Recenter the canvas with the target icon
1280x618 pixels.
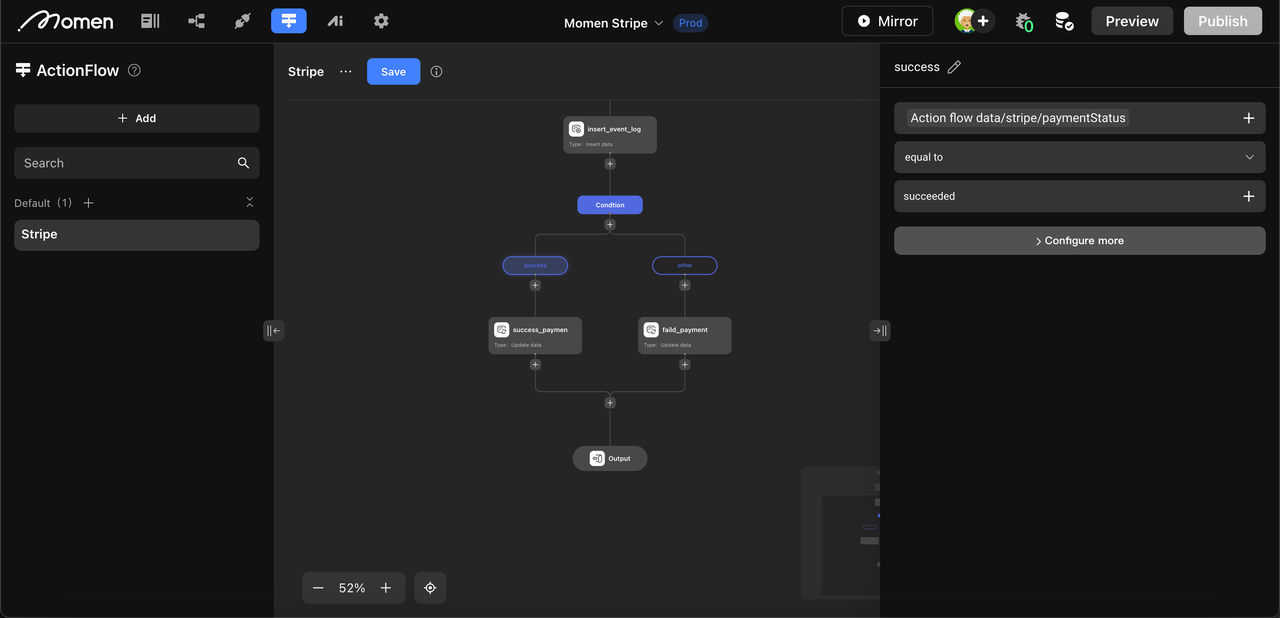coord(430,588)
